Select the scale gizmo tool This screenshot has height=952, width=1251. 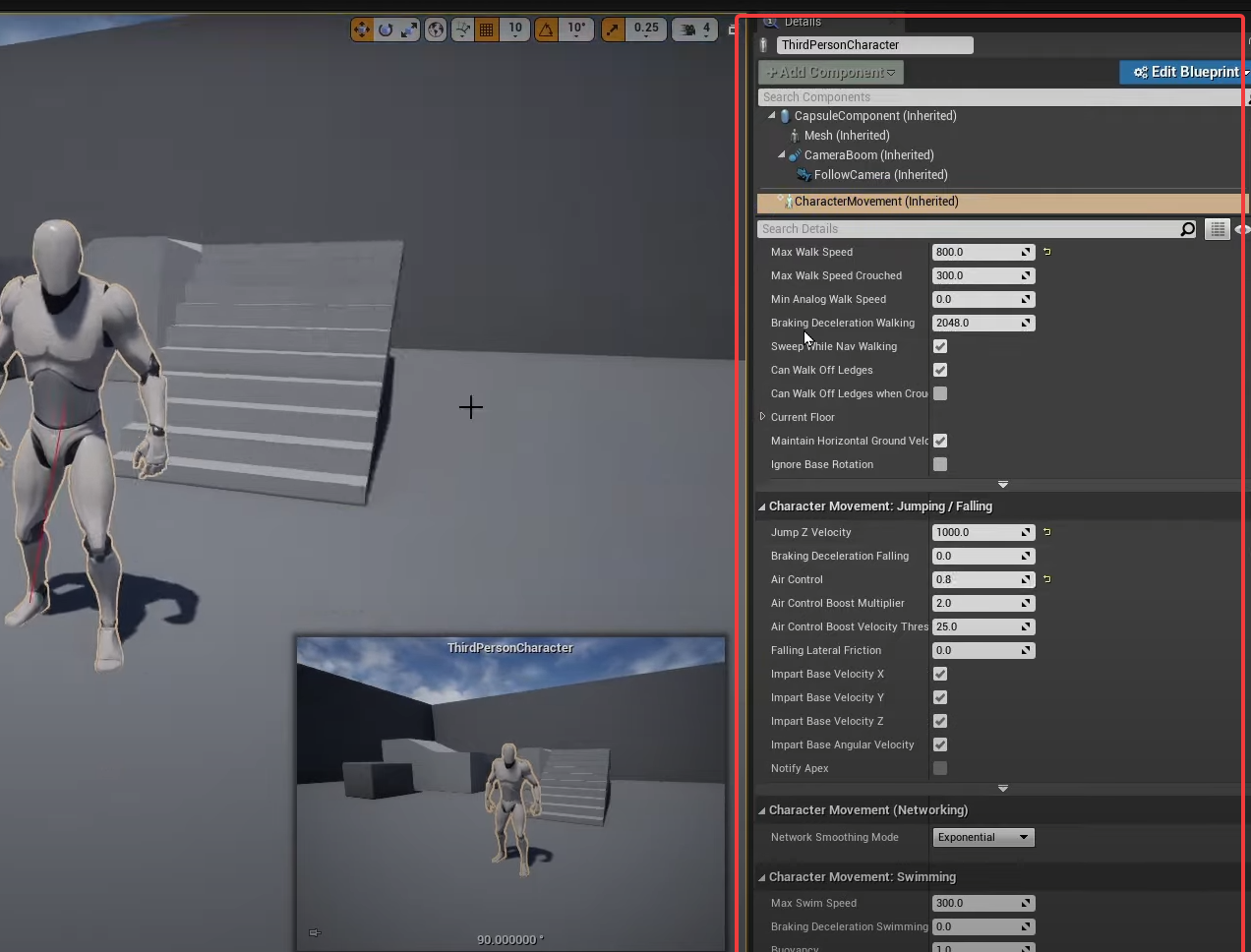(x=408, y=30)
